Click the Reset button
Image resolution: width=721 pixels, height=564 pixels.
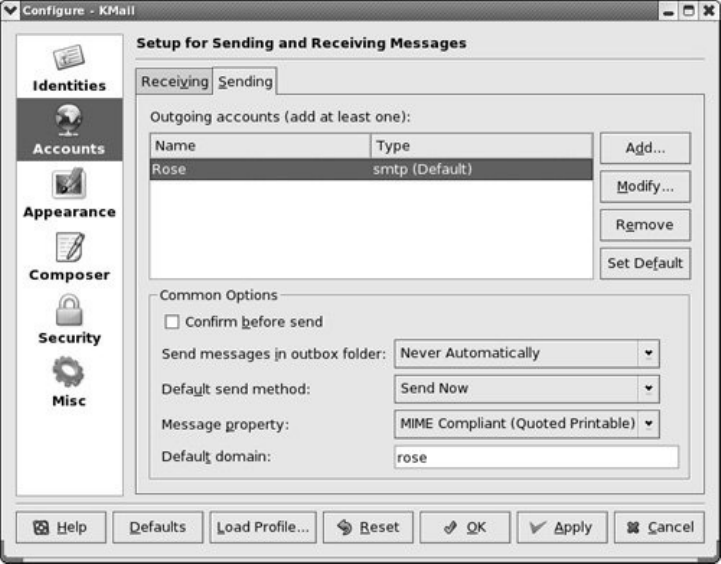pos(368,527)
